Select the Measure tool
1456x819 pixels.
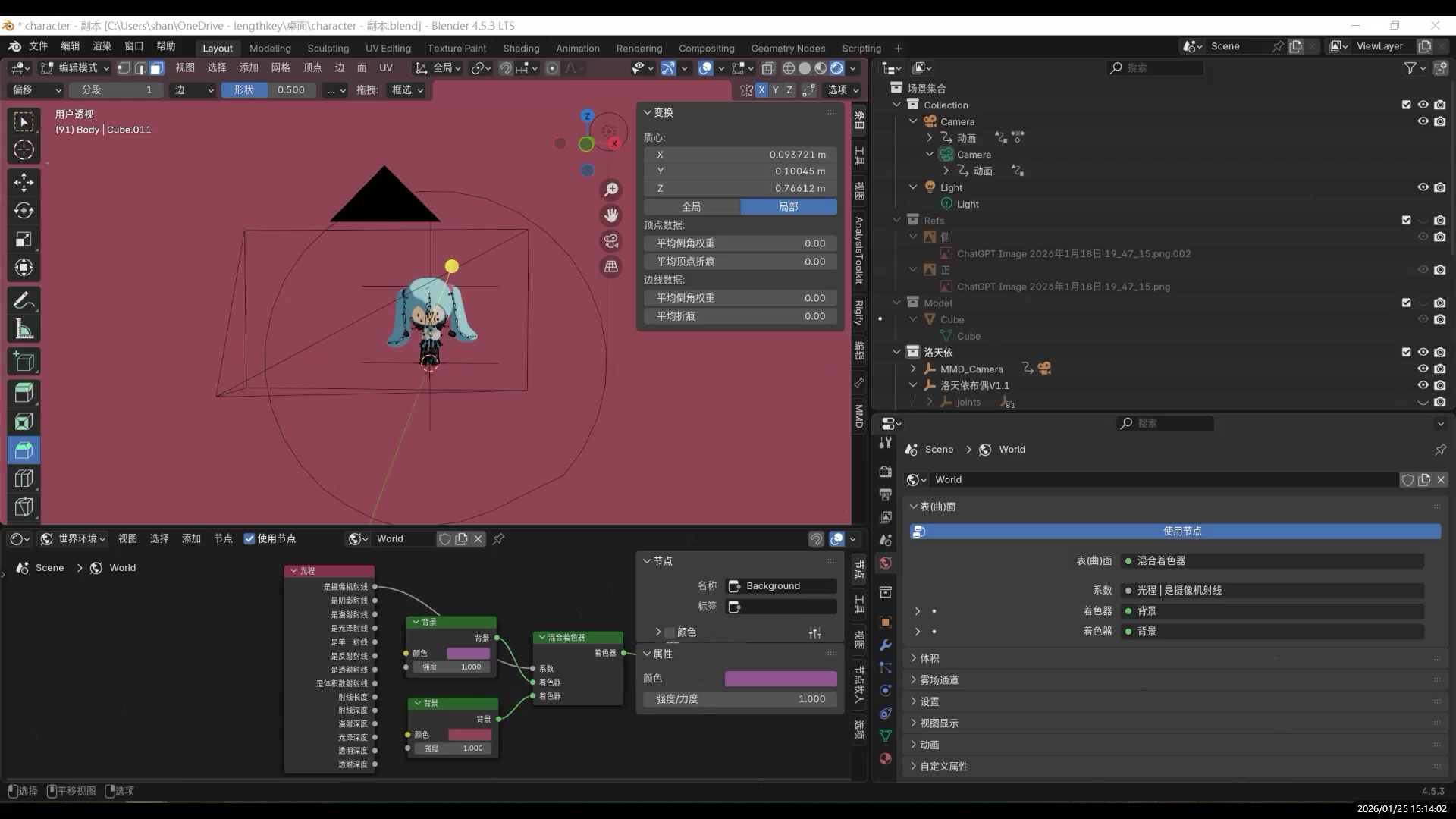tap(24, 330)
